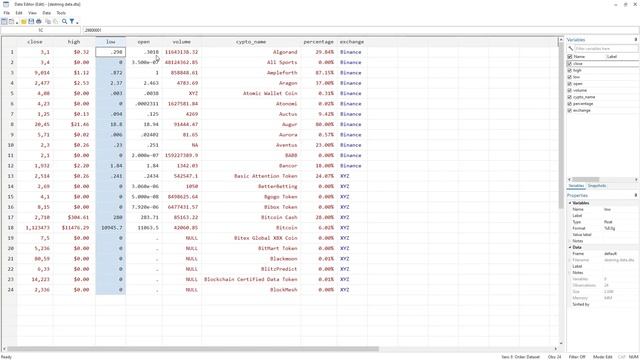Image resolution: width=640 pixels, height=360 pixels.
Task: Collapse the Data section in Properties
Action: 570,247
